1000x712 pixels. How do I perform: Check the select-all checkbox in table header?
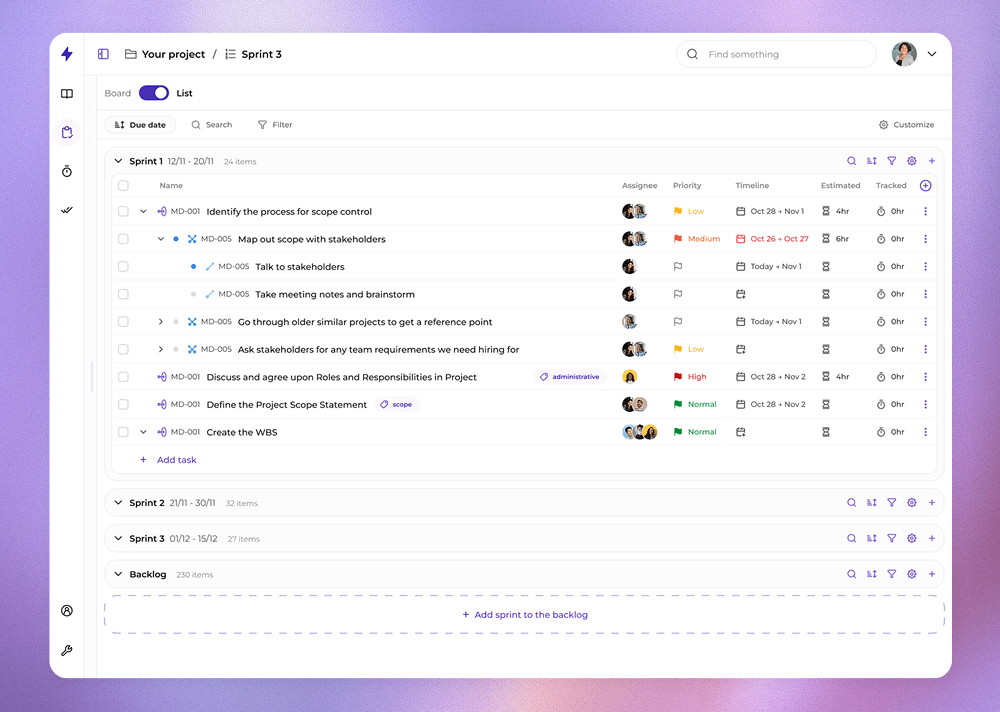pos(123,186)
